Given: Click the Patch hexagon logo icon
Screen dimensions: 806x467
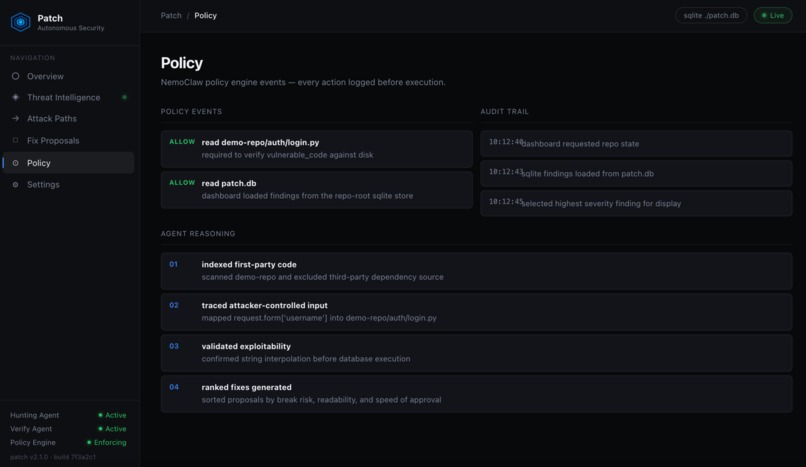Looking at the screenshot, I should [21, 22].
